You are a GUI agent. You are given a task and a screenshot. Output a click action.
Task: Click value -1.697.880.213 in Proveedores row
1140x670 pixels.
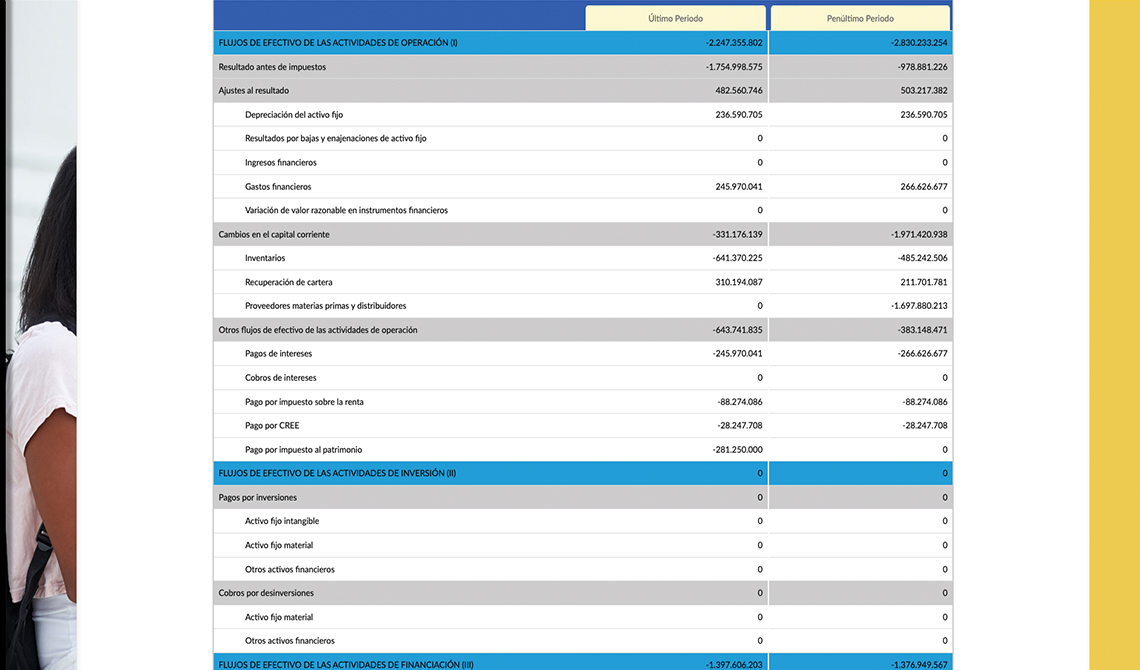919,306
